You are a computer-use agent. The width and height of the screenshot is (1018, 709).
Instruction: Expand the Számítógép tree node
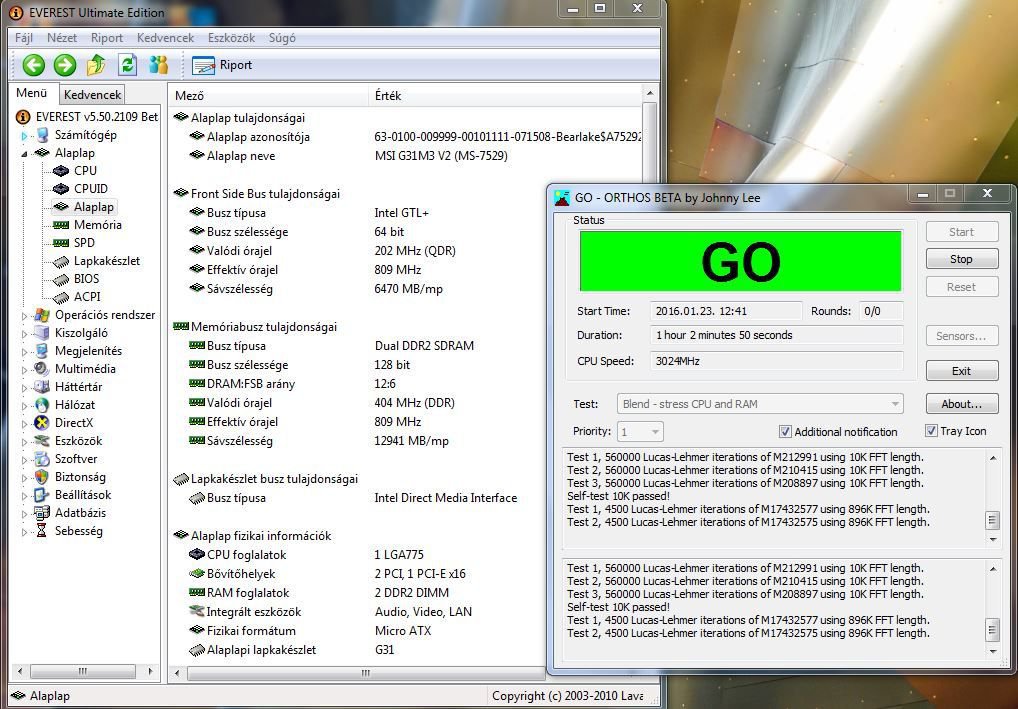tap(24, 136)
